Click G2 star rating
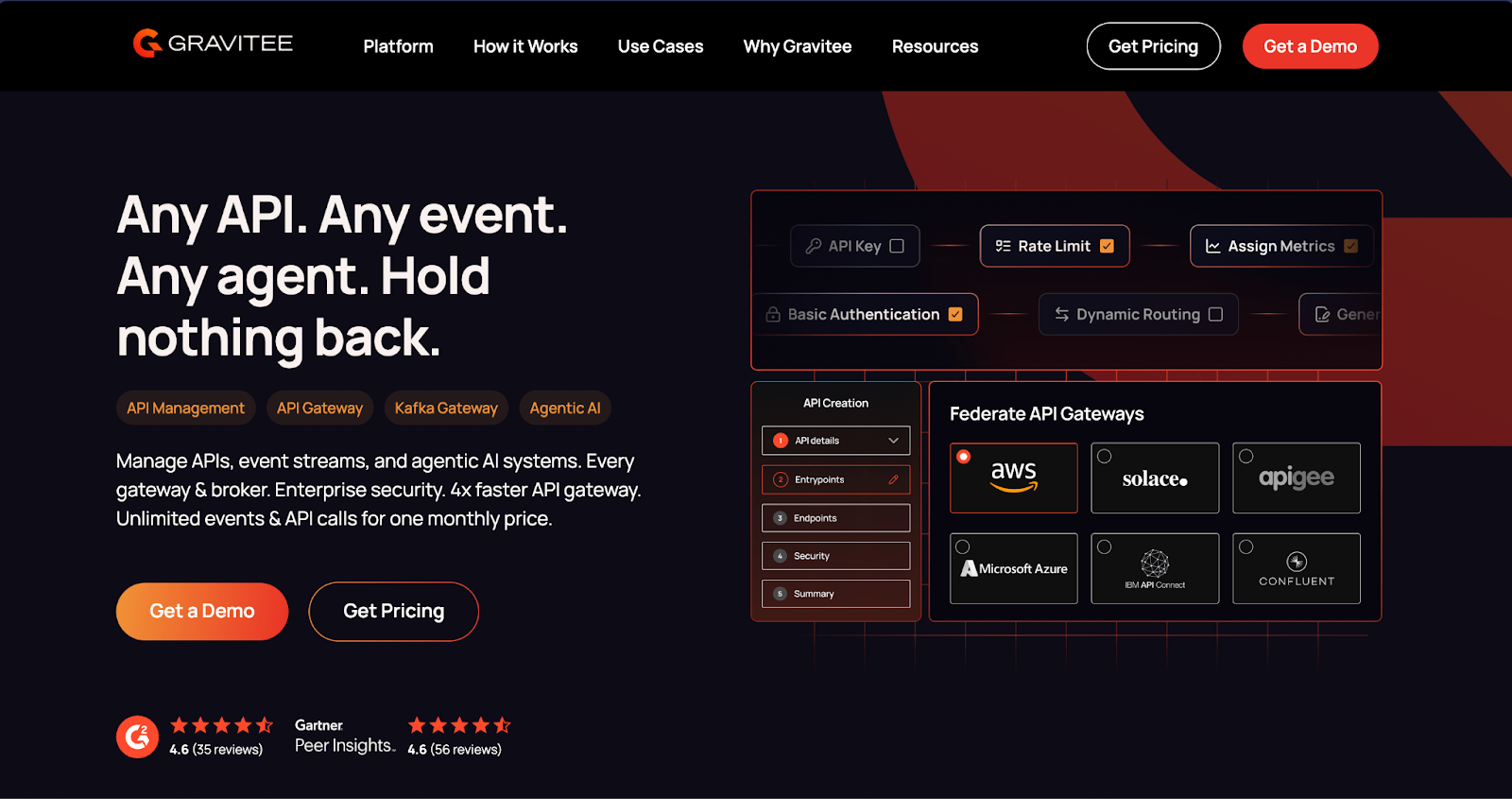Image resolution: width=1512 pixels, height=799 pixels. tap(221, 725)
